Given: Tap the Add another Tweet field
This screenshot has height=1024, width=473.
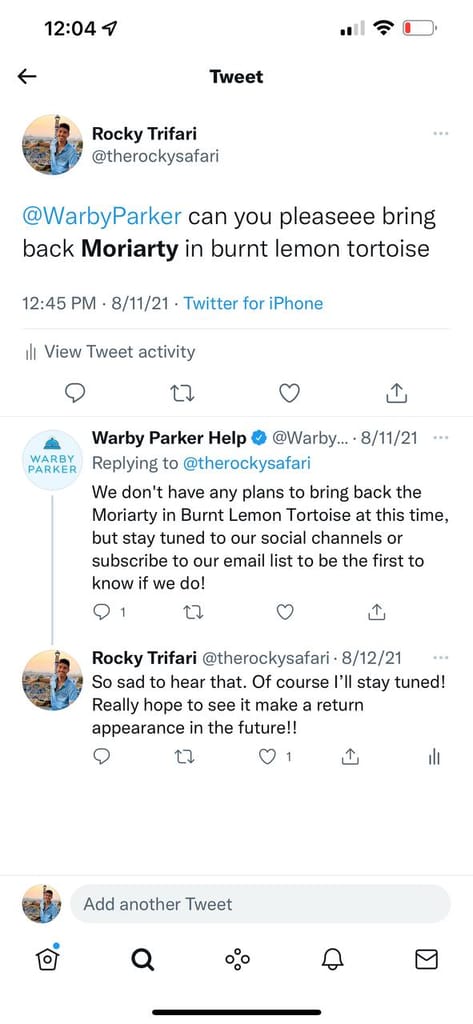Looking at the screenshot, I should (260, 904).
